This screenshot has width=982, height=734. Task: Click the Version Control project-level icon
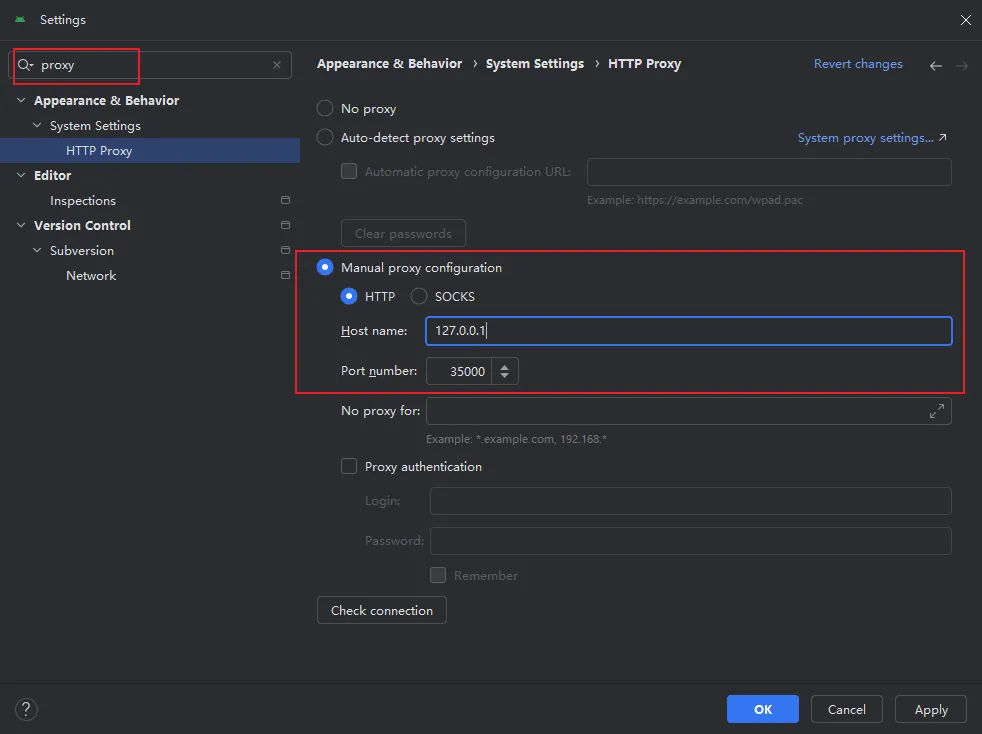coord(285,226)
